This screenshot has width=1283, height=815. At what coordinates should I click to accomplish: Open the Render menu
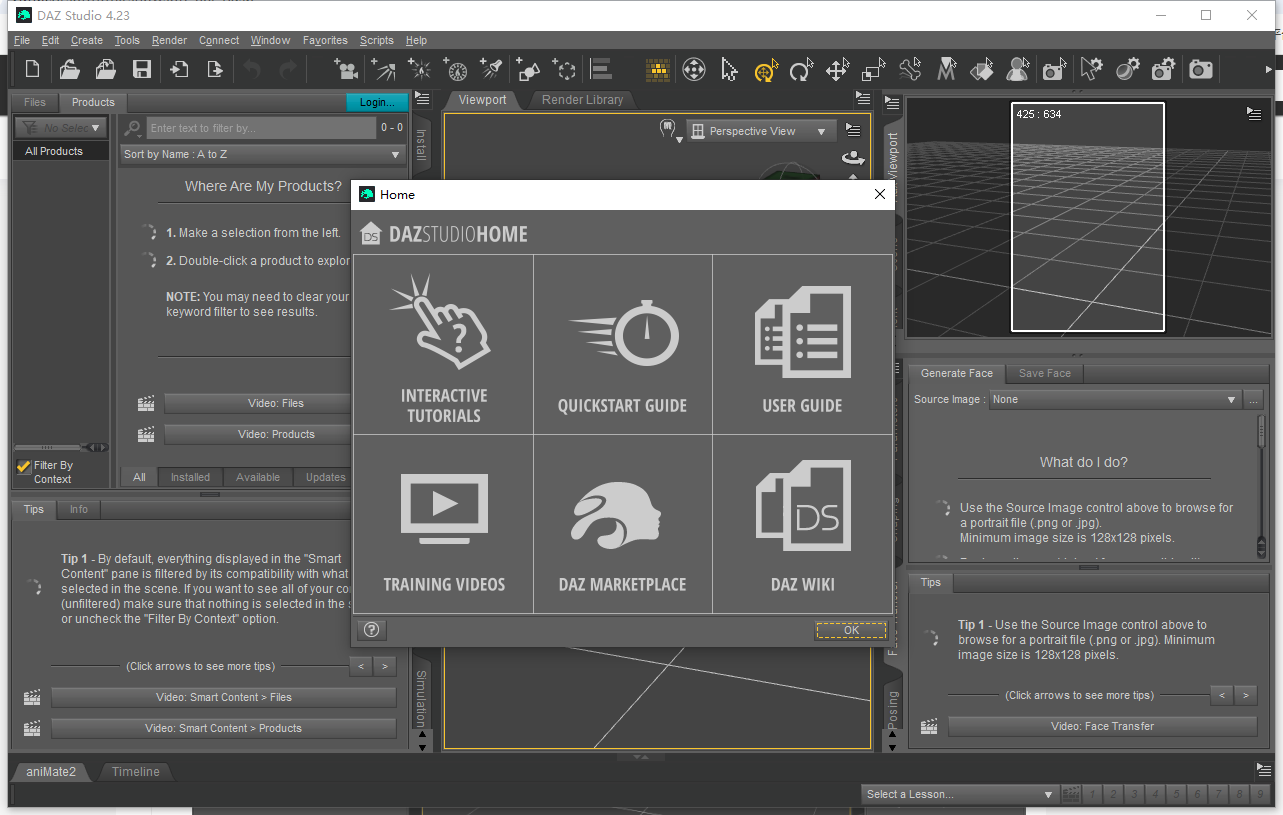pyautogui.click(x=169, y=40)
